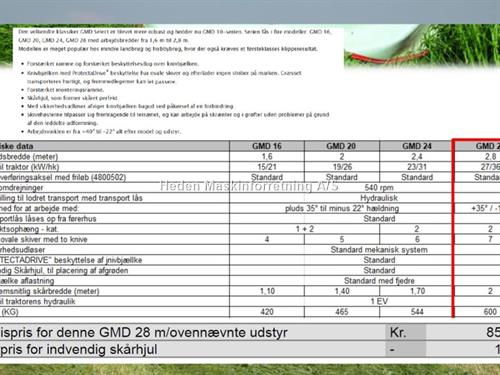Click the pluds 35° til minus 22° hældning cell
The image size is (500, 375).
click(x=342, y=208)
